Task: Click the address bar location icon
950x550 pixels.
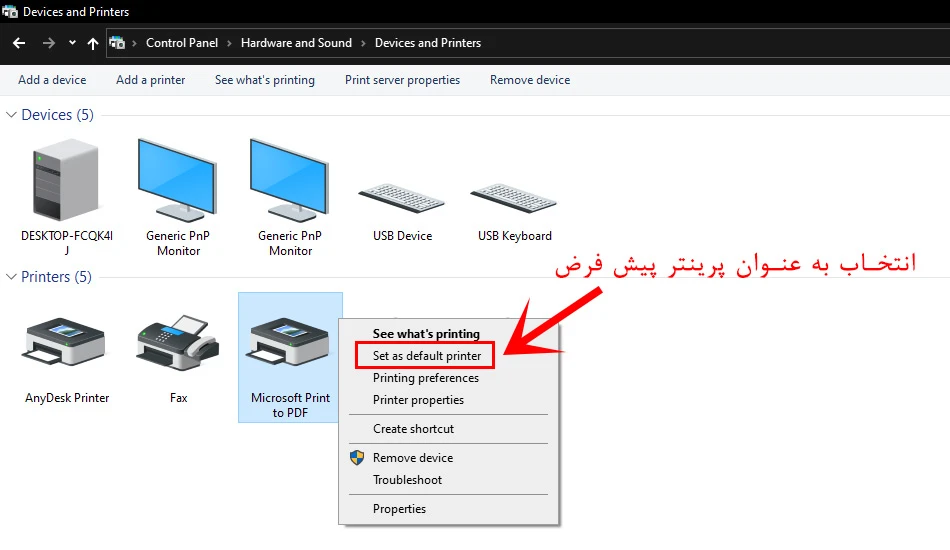Action: point(117,42)
